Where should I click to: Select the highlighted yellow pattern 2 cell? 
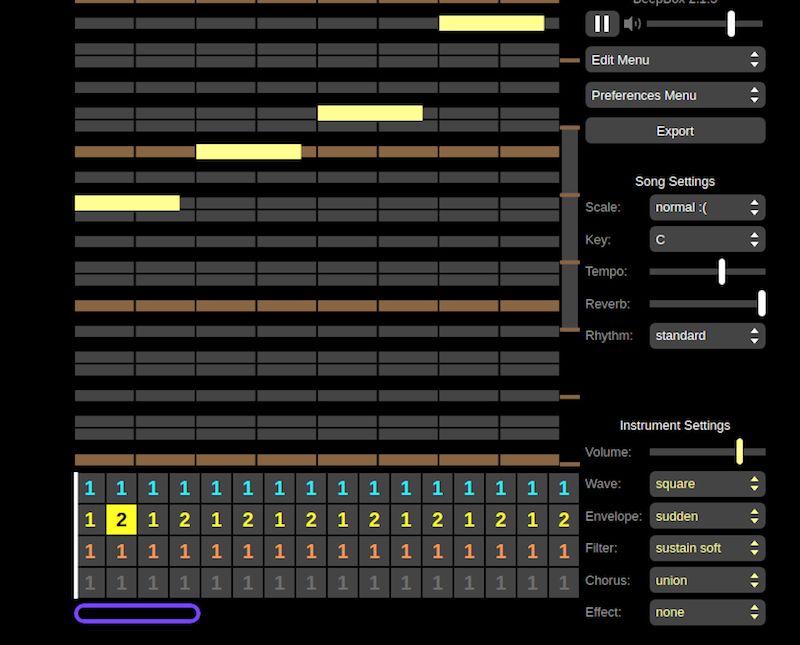[121, 519]
